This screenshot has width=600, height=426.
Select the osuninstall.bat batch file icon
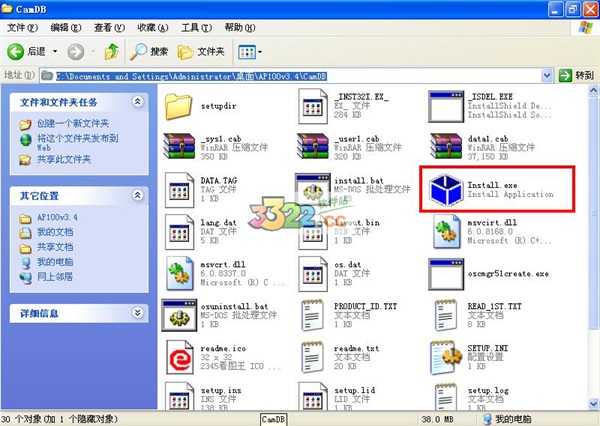[179, 315]
